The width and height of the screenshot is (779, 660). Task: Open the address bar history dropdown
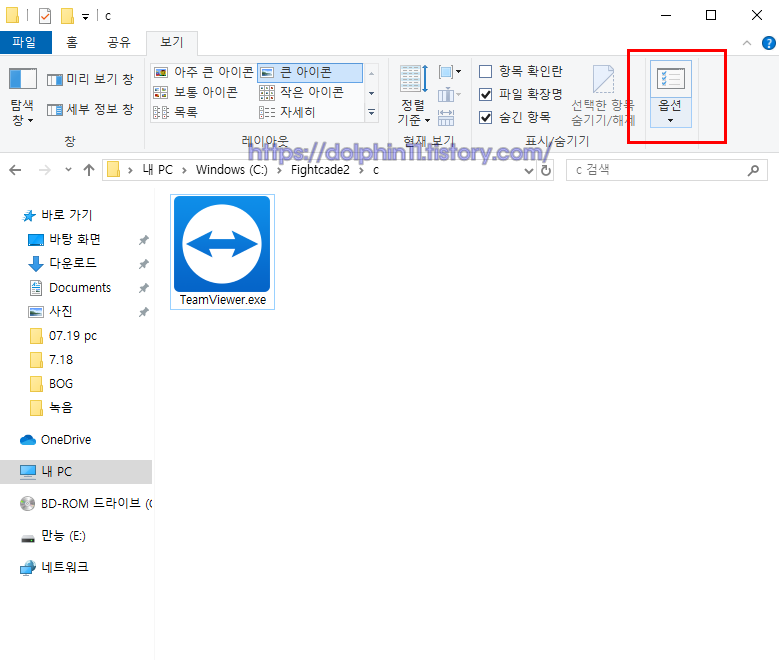click(529, 170)
